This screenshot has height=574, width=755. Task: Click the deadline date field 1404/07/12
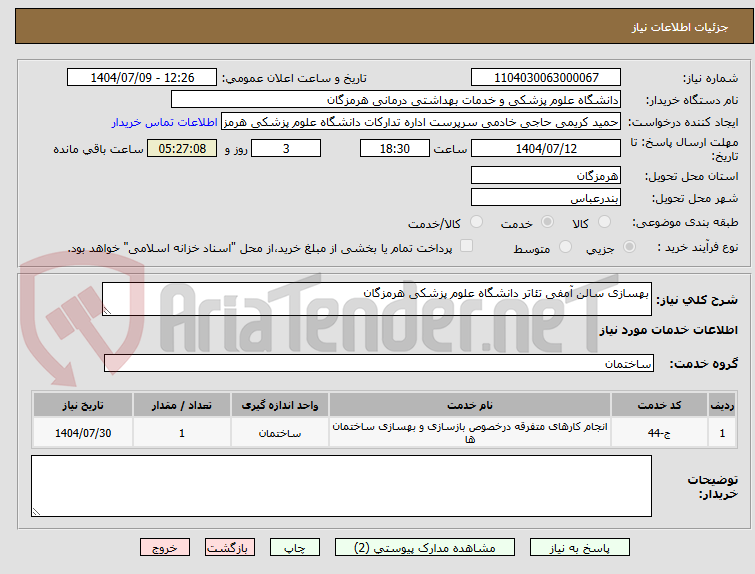coord(546,148)
